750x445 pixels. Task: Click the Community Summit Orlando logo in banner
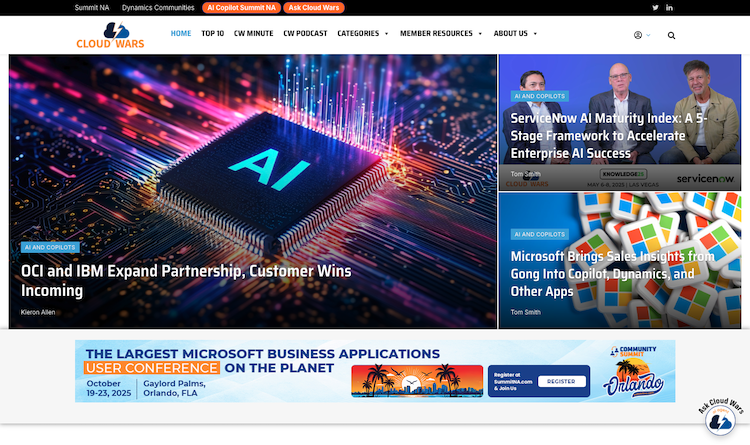[x=634, y=372]
